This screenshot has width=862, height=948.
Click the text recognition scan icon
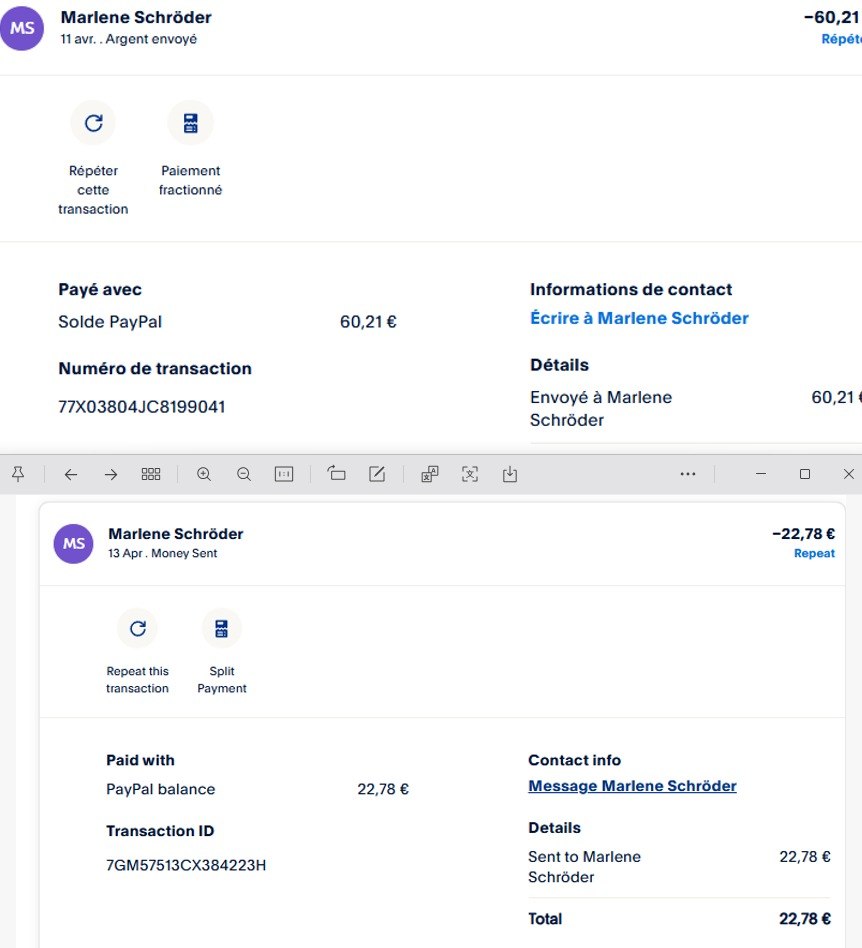pos(470,474)
